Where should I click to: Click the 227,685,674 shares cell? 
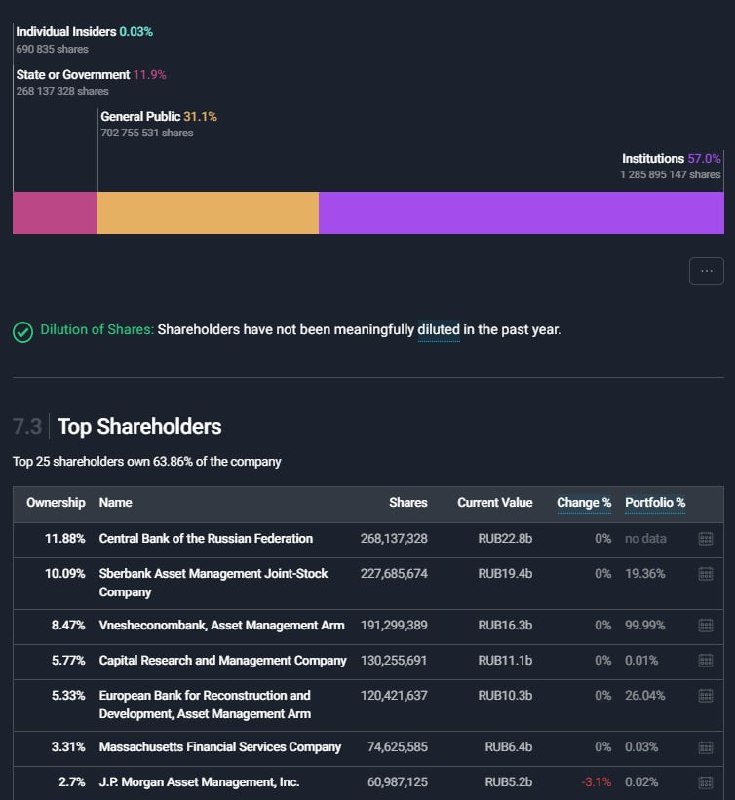tap(394, 574)
